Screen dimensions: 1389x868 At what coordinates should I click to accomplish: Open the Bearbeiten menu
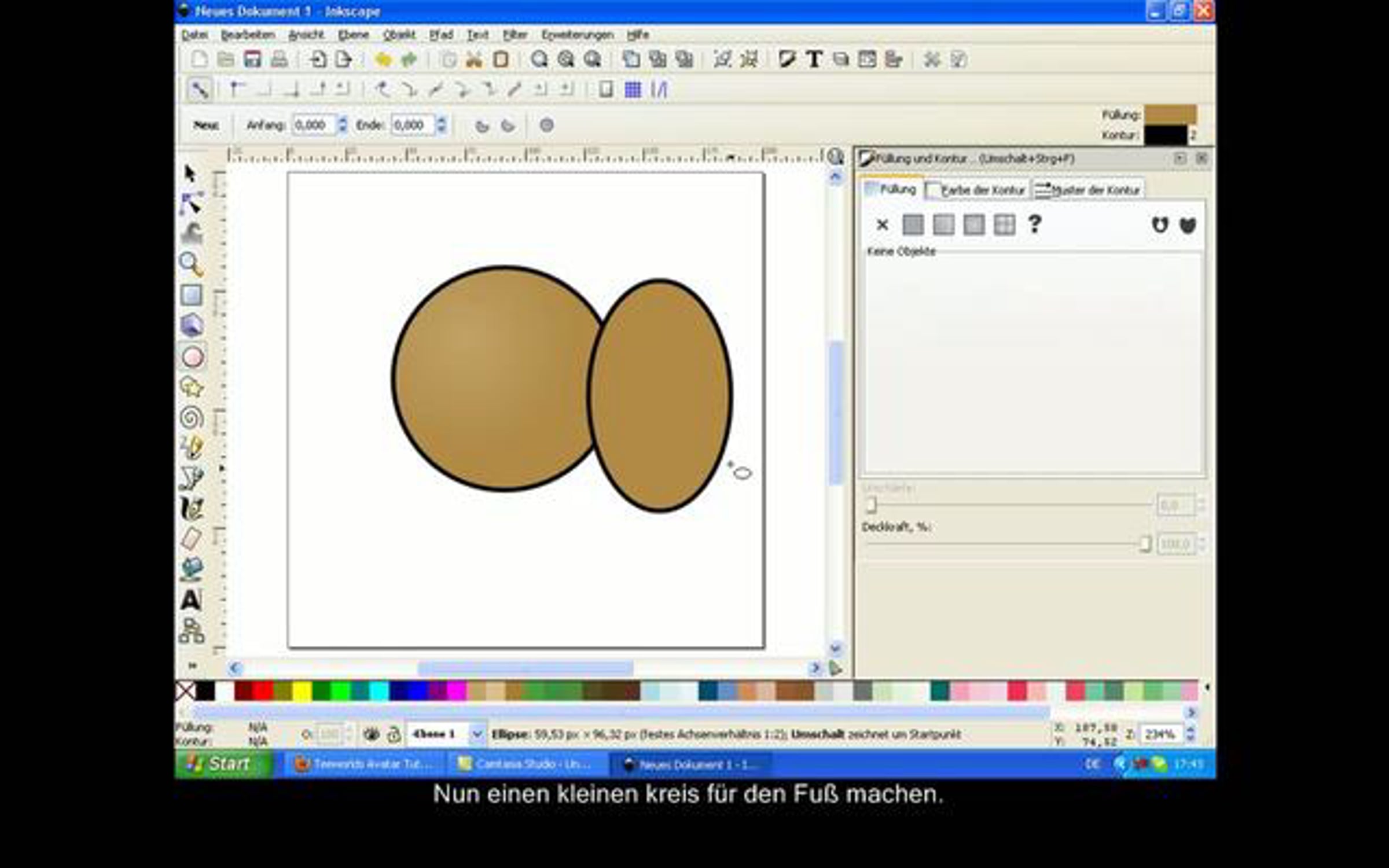[x=248, y=35]
